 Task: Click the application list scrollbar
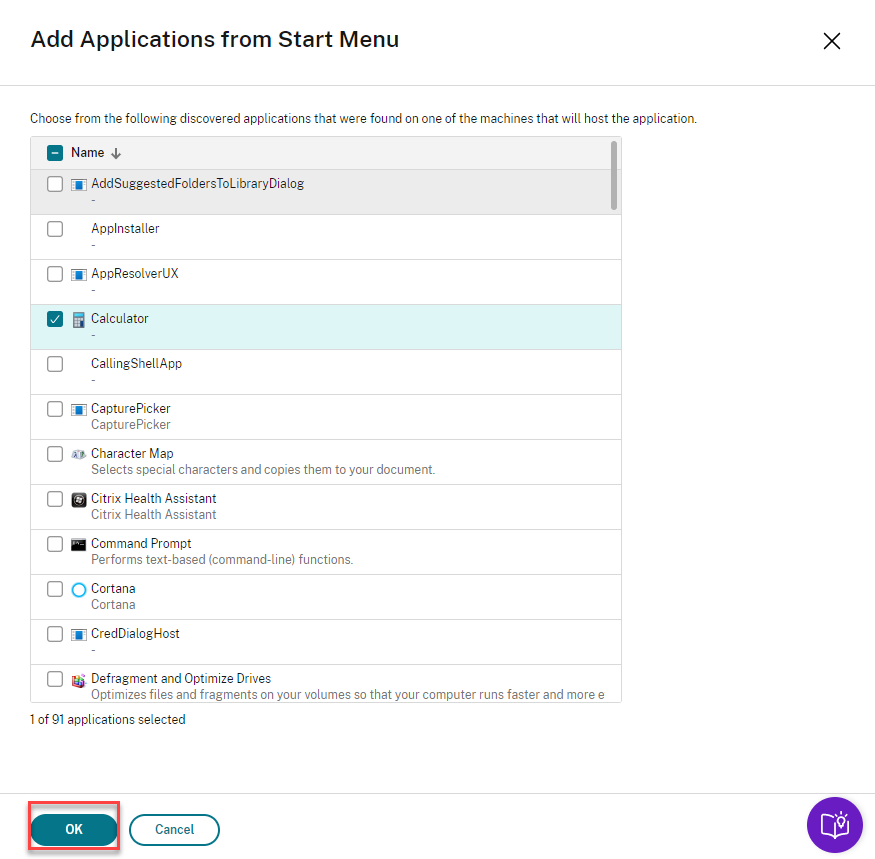(x=613, y=175)
